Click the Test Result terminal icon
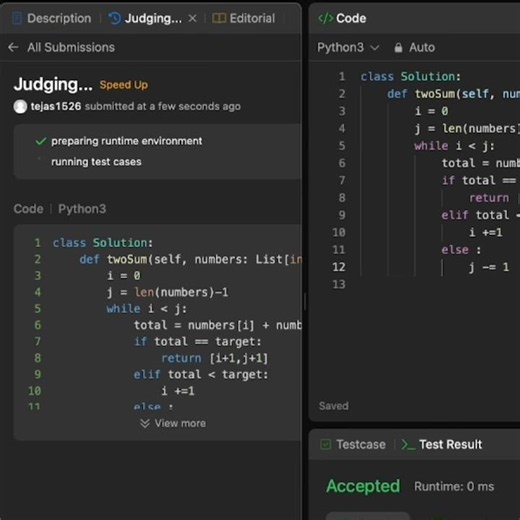 [x=408, y=445]
